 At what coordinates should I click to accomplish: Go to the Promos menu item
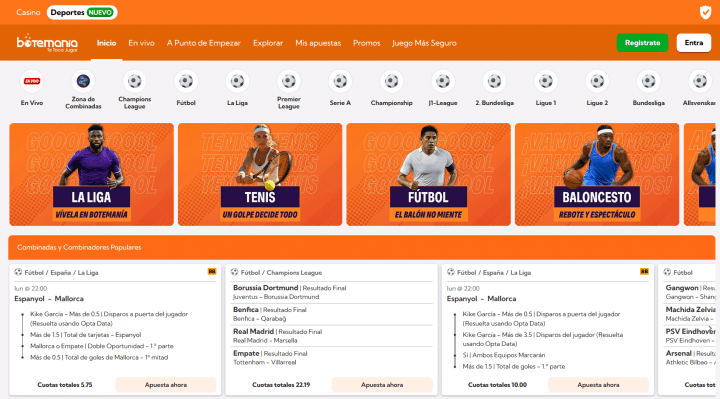(x=366, y=43)
